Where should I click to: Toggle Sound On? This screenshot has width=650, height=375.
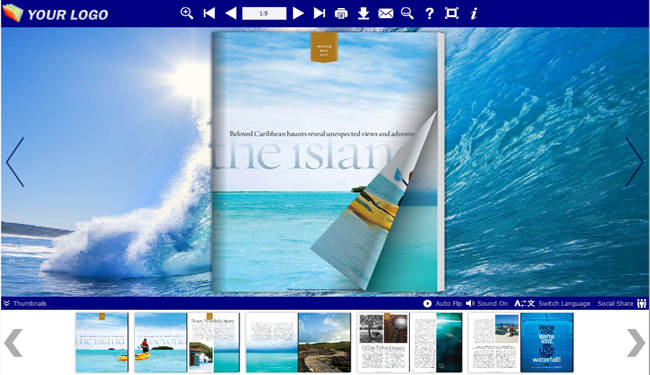487,303
